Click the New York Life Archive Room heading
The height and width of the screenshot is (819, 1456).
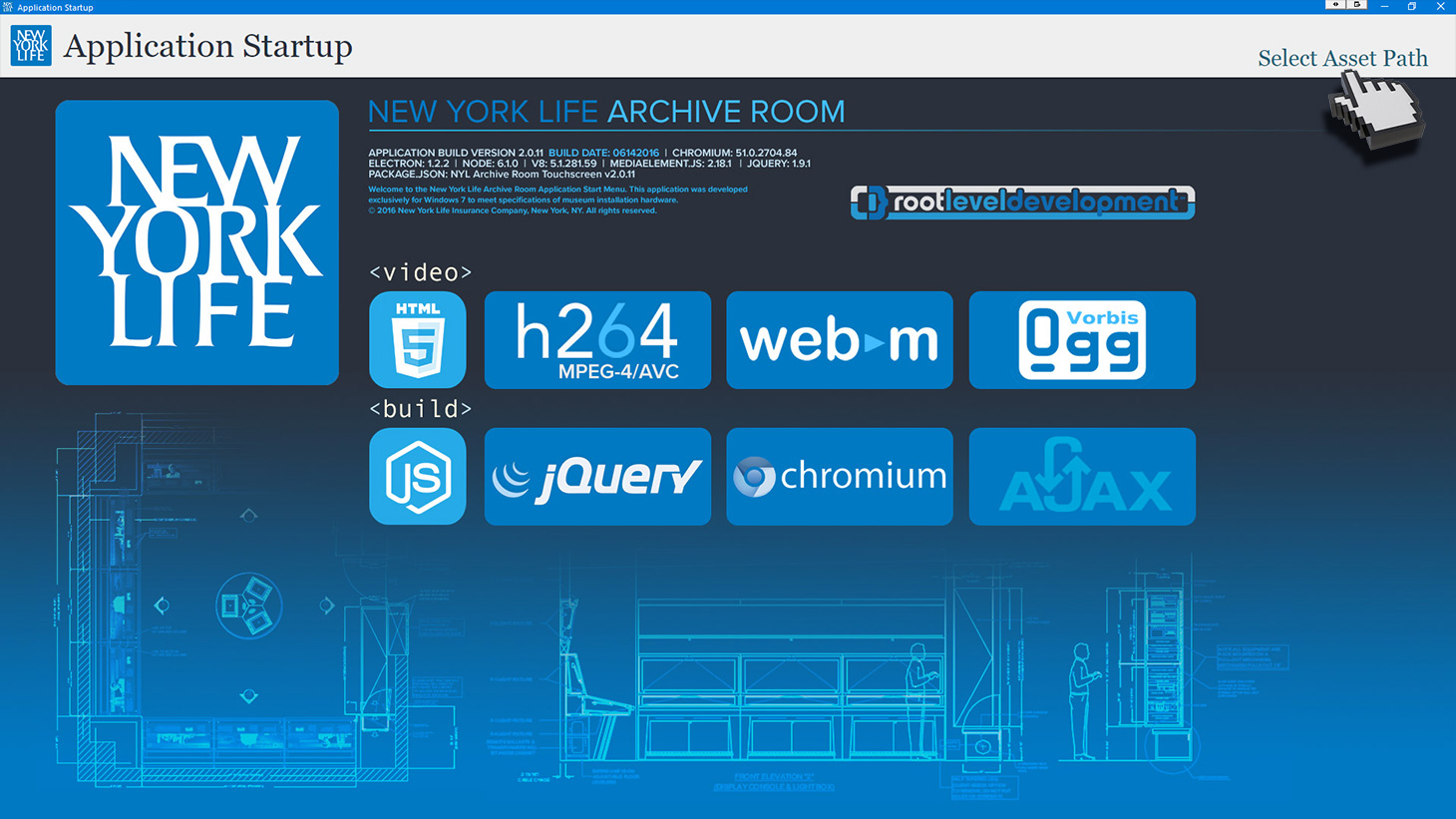(x=606, y=112)
